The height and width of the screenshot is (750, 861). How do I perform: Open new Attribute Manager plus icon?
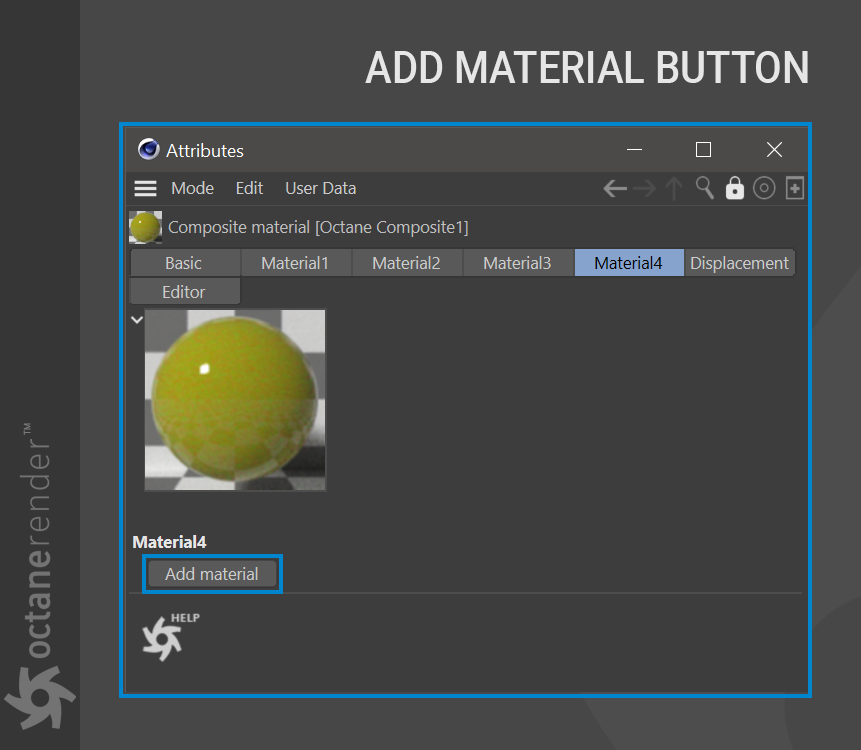[795, 188]
